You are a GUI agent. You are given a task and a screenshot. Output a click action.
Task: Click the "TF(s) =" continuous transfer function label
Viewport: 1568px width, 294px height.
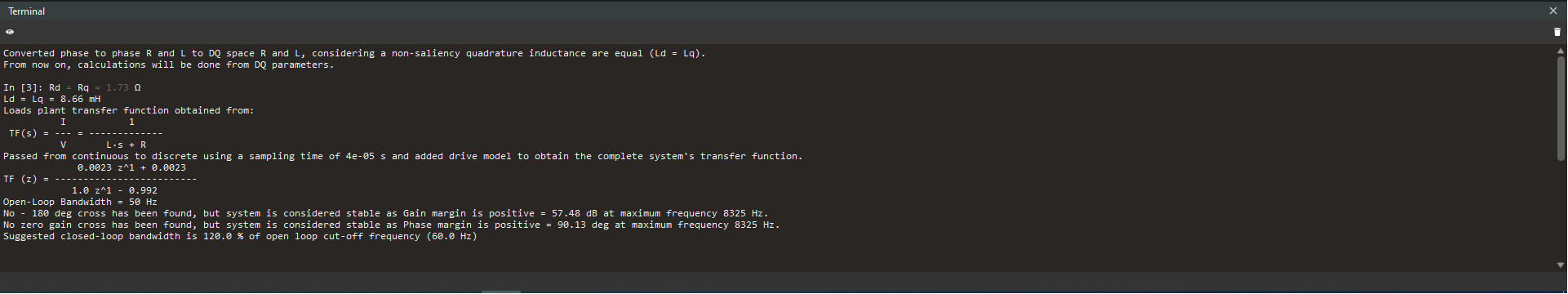[29, 133]
